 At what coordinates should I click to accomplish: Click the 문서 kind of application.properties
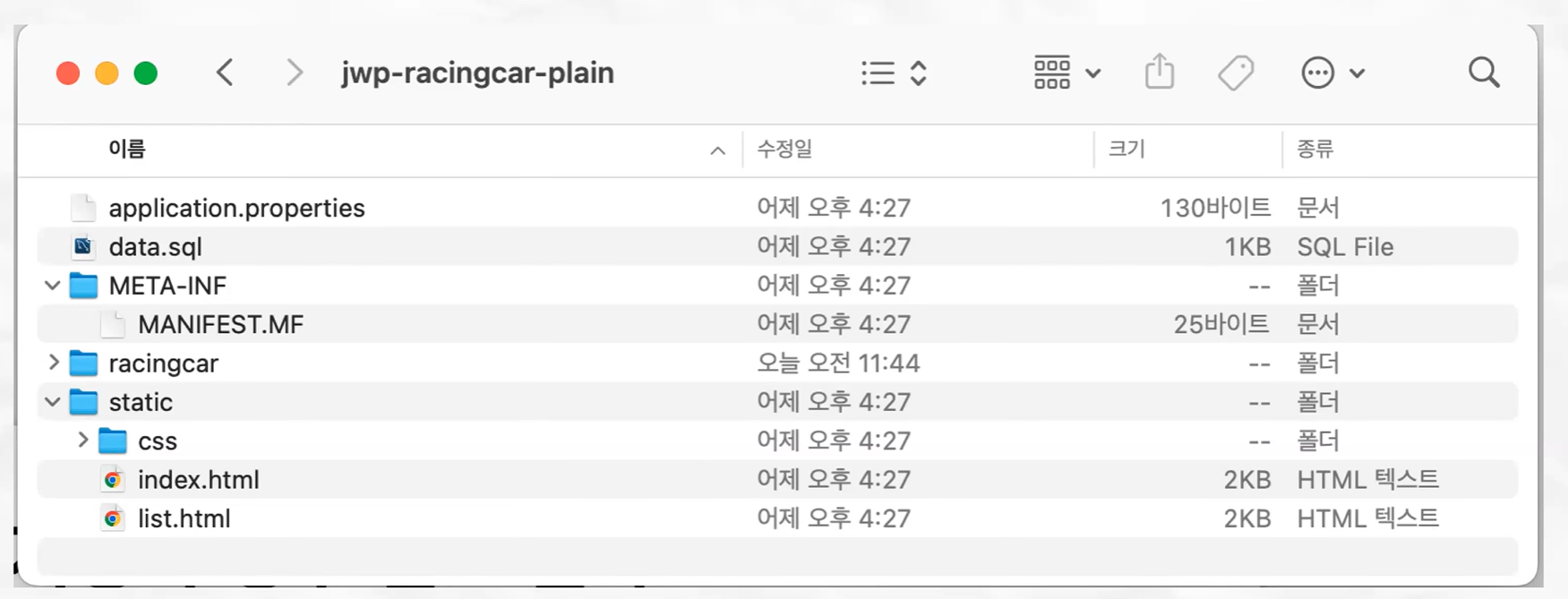pyautogui.click(x=1318, y=208)
